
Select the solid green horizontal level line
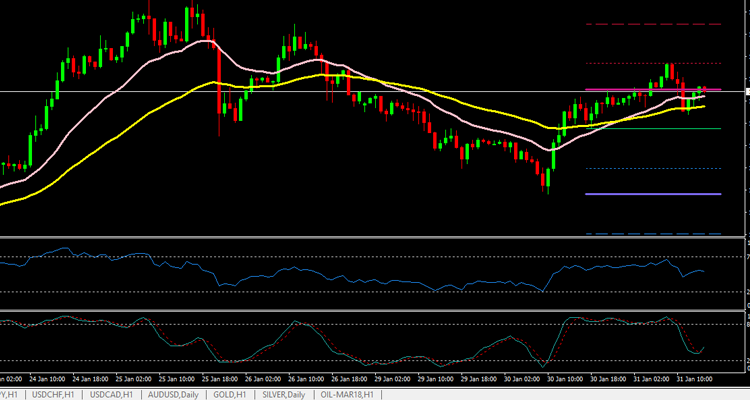coord(650,129)
